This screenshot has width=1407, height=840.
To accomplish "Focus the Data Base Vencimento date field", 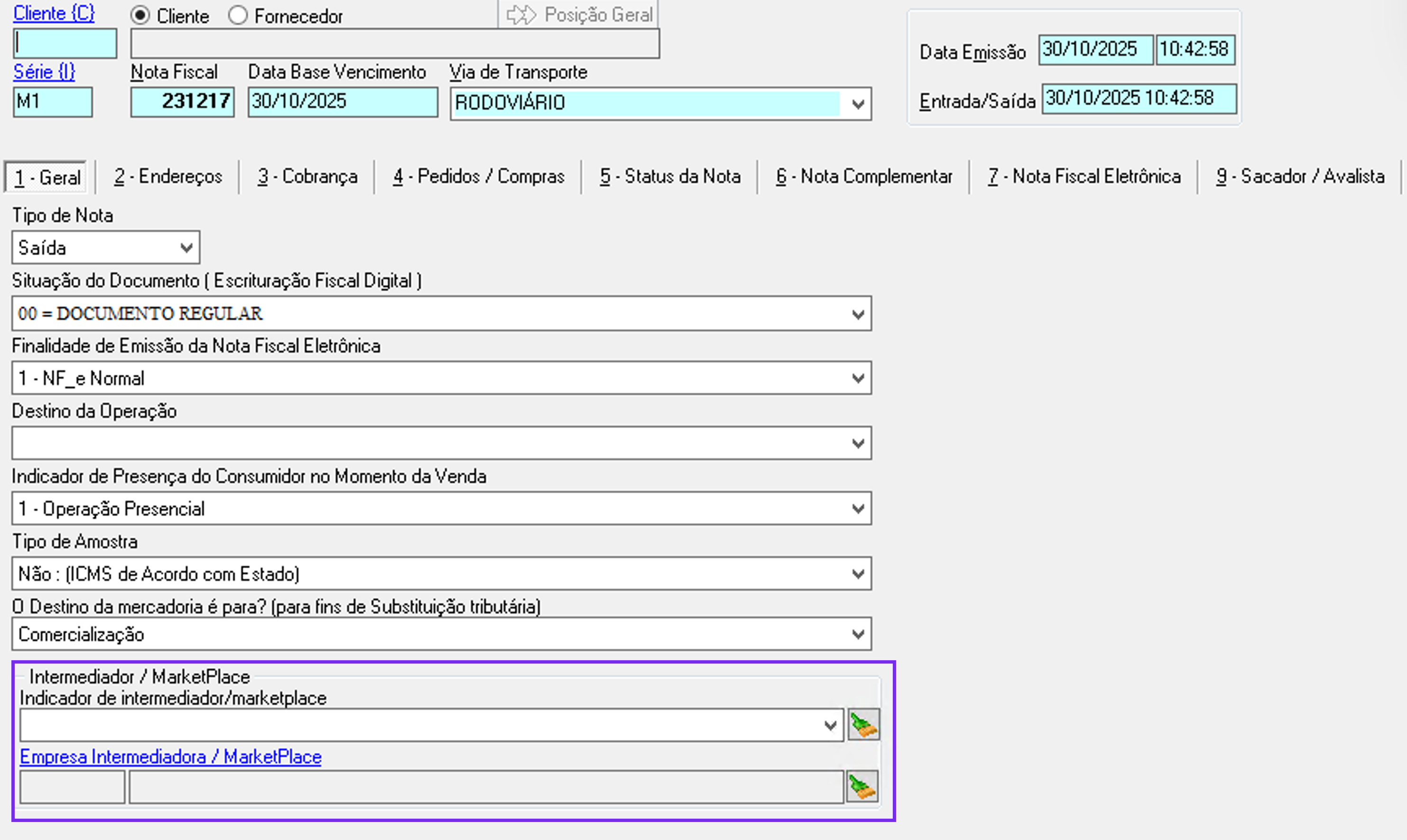I will 342,102.
